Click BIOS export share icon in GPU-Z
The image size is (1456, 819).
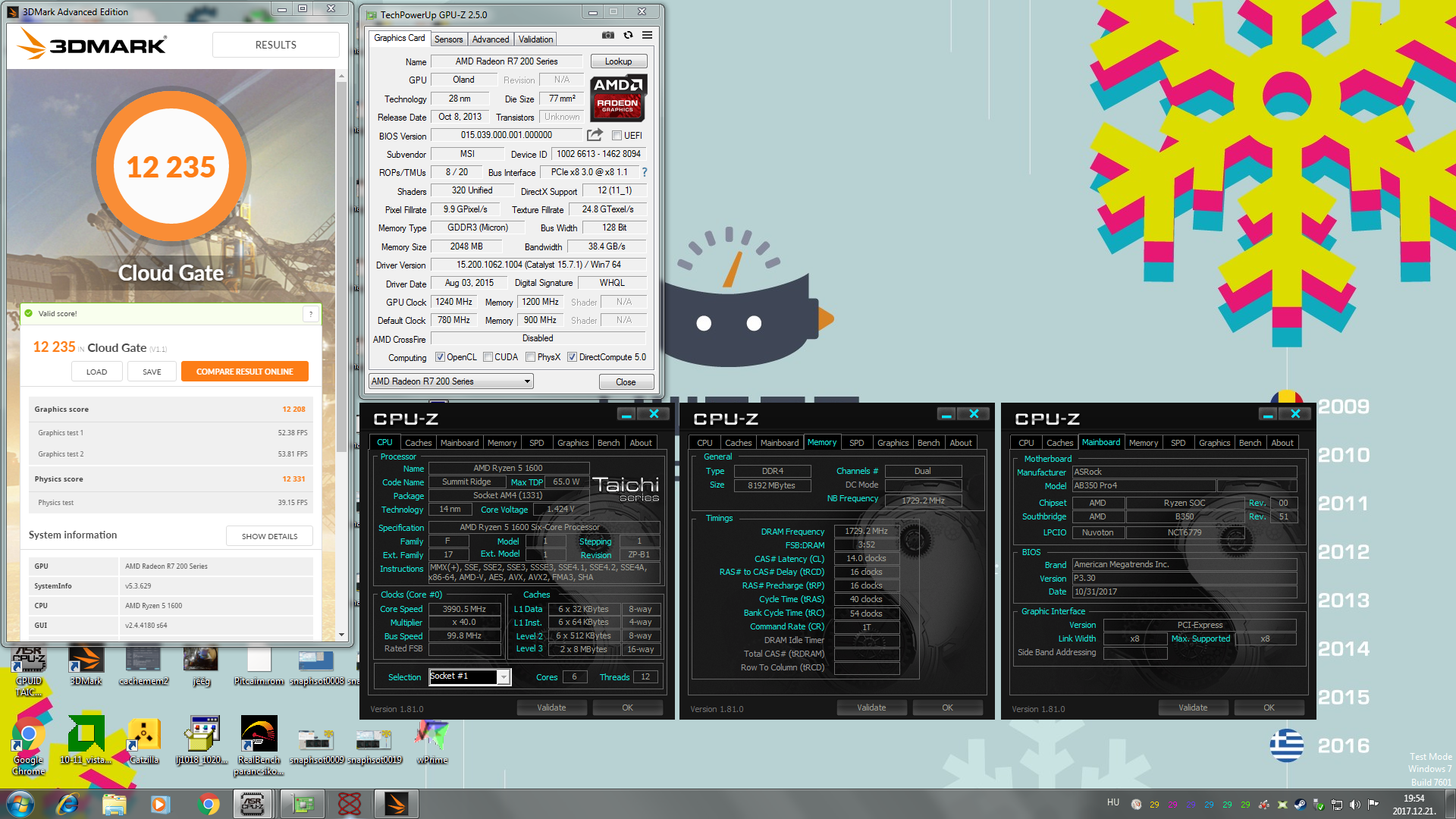[595, 135]
